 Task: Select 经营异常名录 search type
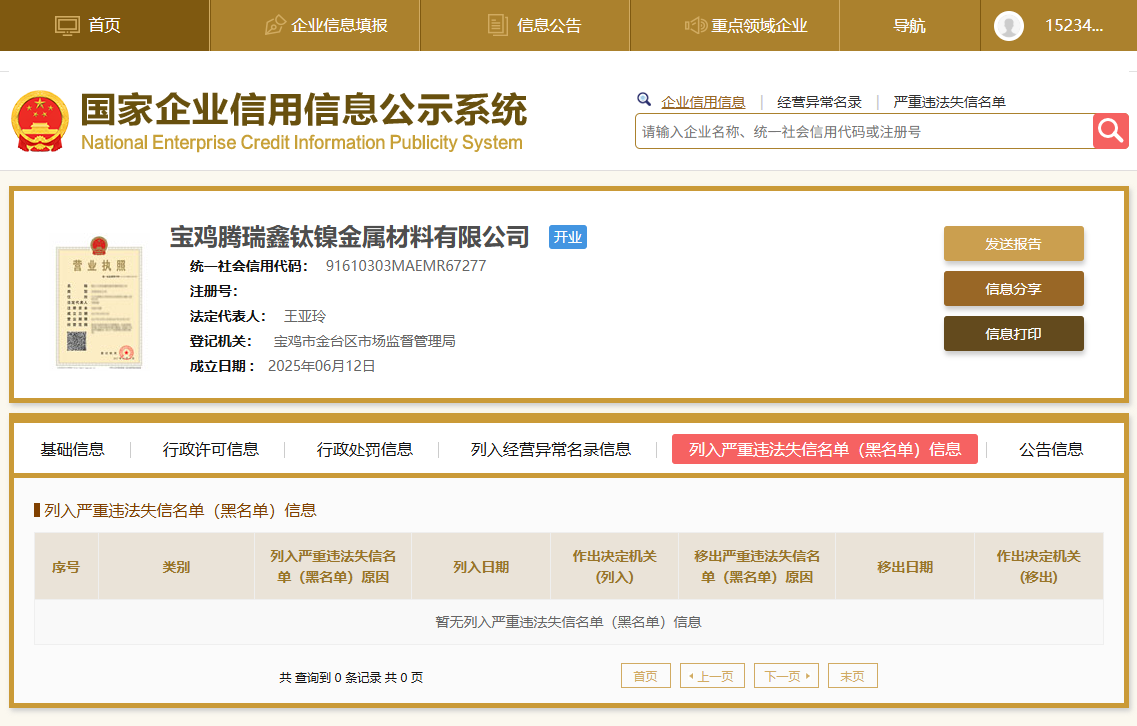[x=819, y=102]
